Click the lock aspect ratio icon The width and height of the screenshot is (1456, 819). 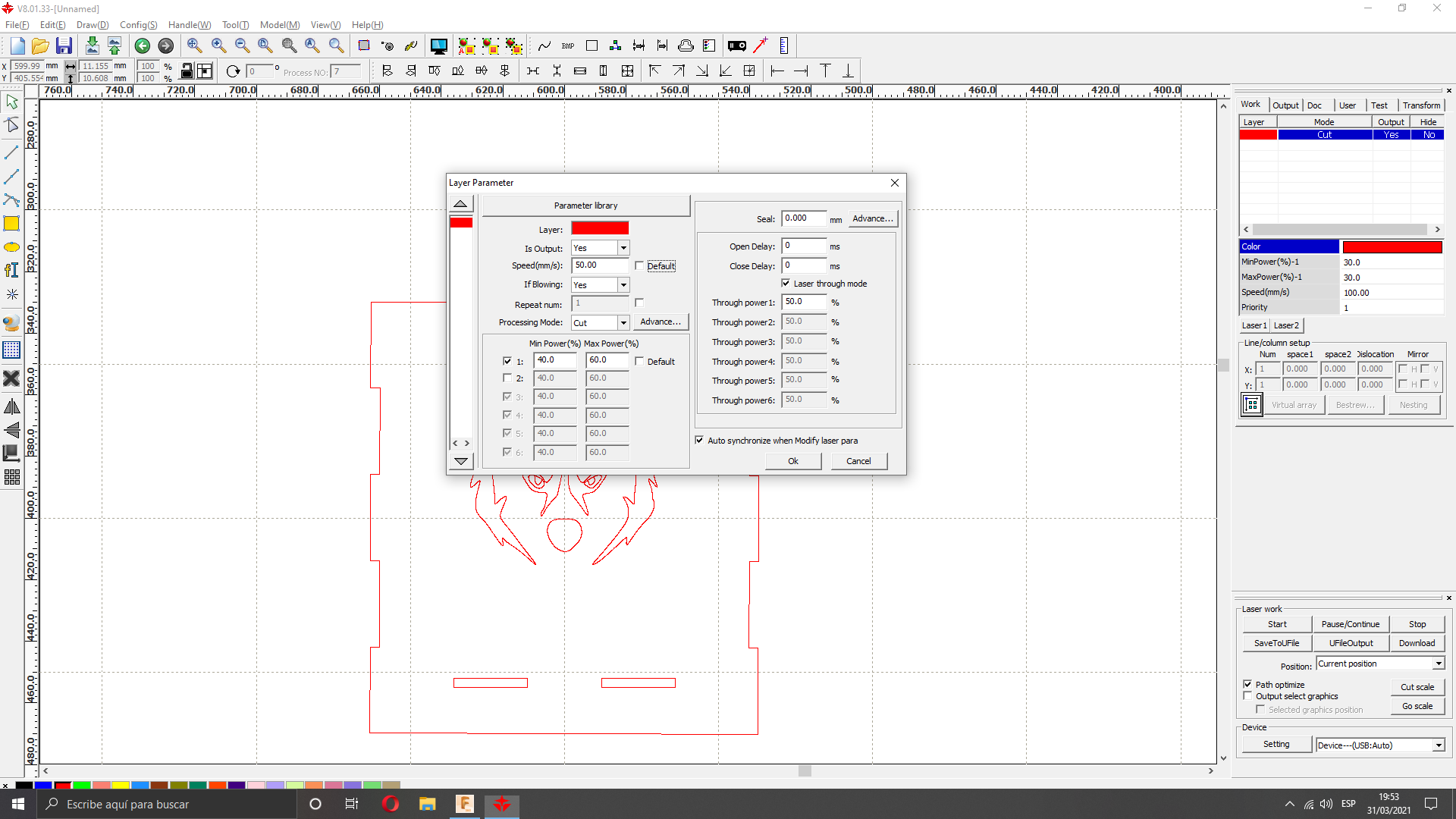(187, 71)
